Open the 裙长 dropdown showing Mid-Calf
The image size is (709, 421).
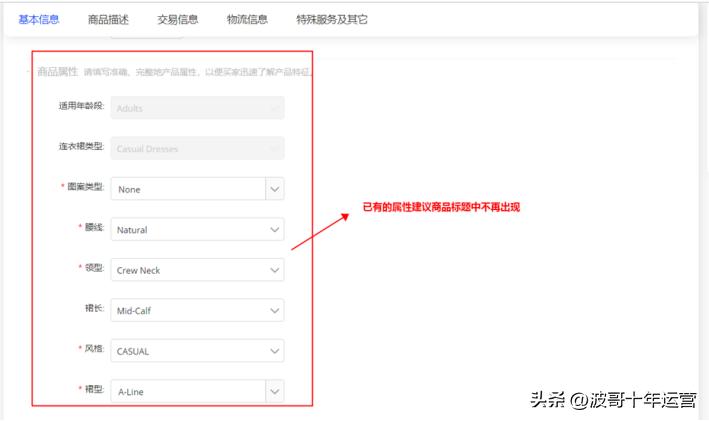(197, 310)
